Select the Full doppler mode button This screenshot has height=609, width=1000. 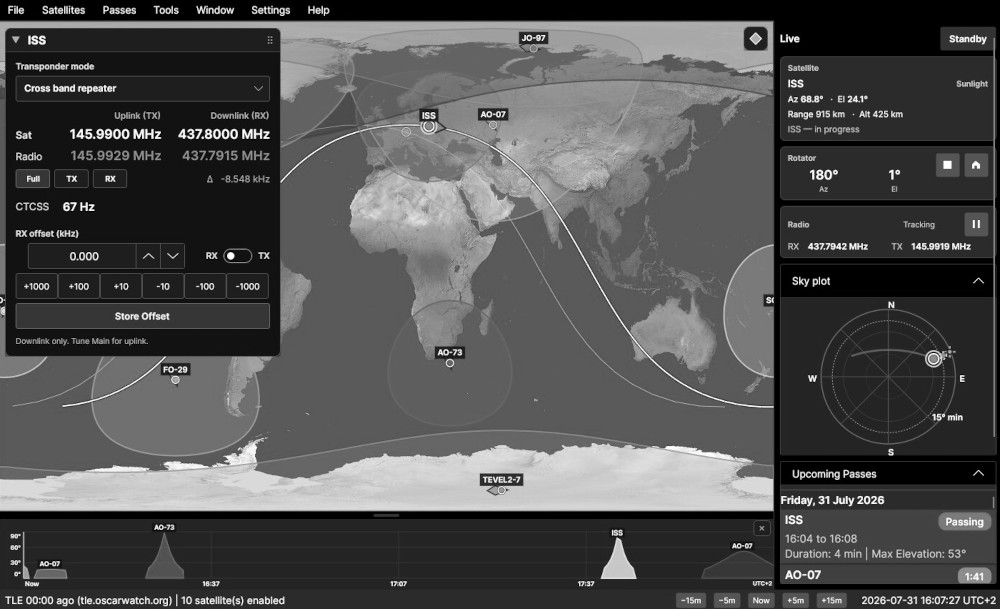[x=33, y=179]
